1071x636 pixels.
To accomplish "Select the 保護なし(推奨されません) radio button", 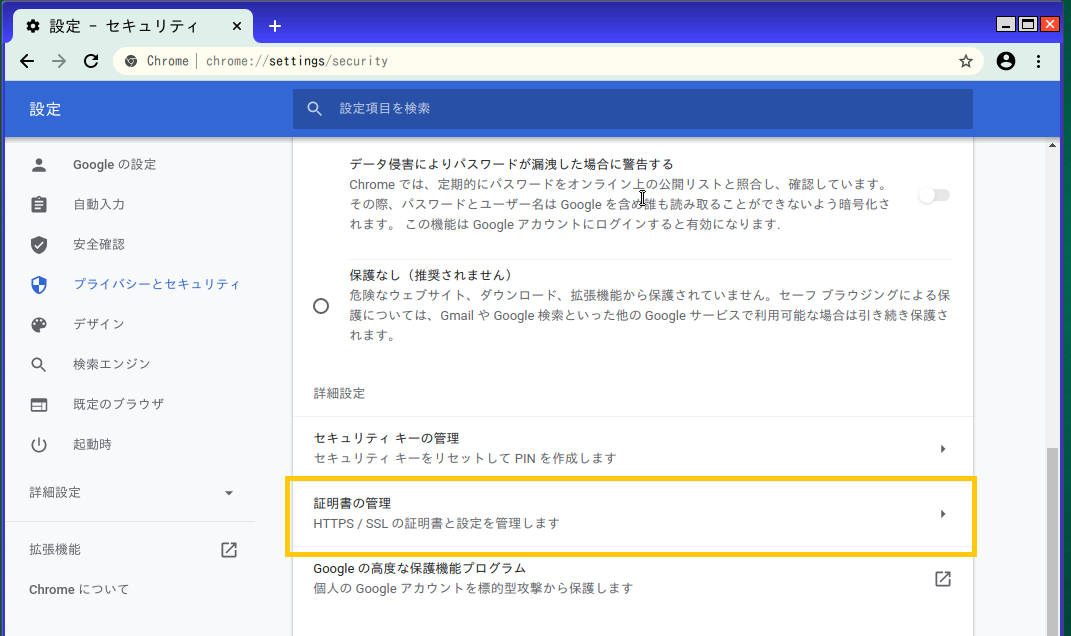I will (321, 306).
